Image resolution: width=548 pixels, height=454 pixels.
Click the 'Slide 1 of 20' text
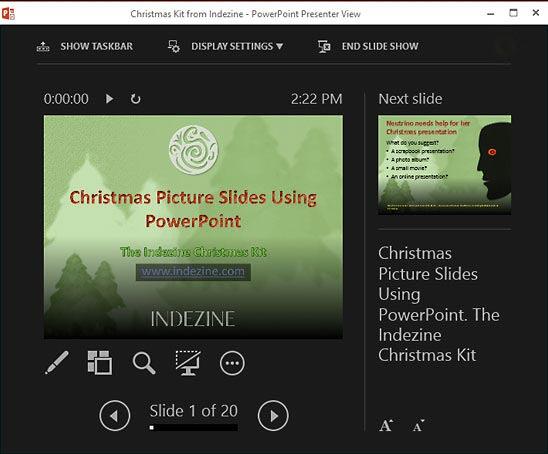pos(194,411)
